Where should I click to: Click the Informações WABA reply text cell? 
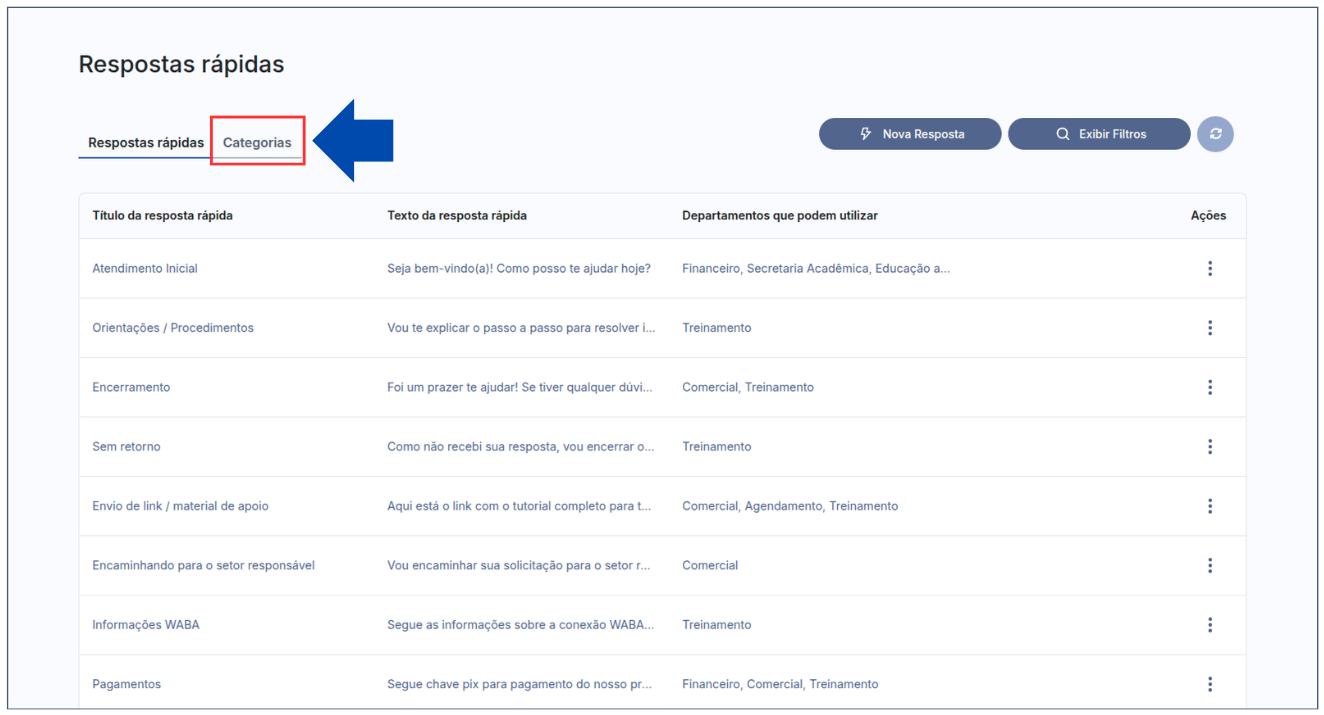coord(520,625)
